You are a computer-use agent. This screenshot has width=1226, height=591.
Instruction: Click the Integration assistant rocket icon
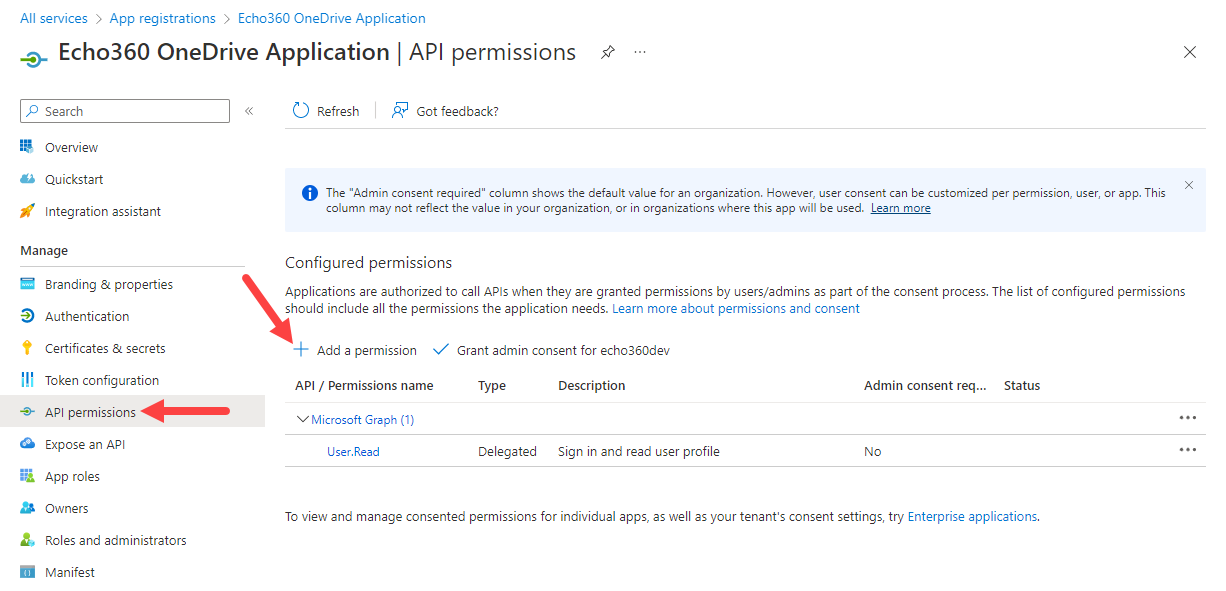(x=27, y=211)
